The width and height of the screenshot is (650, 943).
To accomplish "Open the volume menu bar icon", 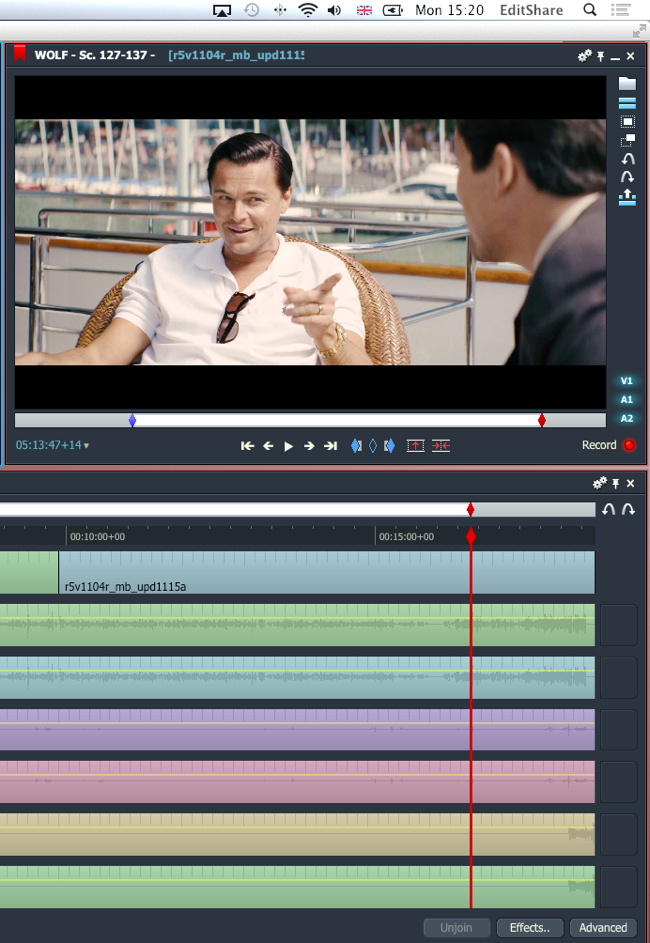I will click(334, 10).
